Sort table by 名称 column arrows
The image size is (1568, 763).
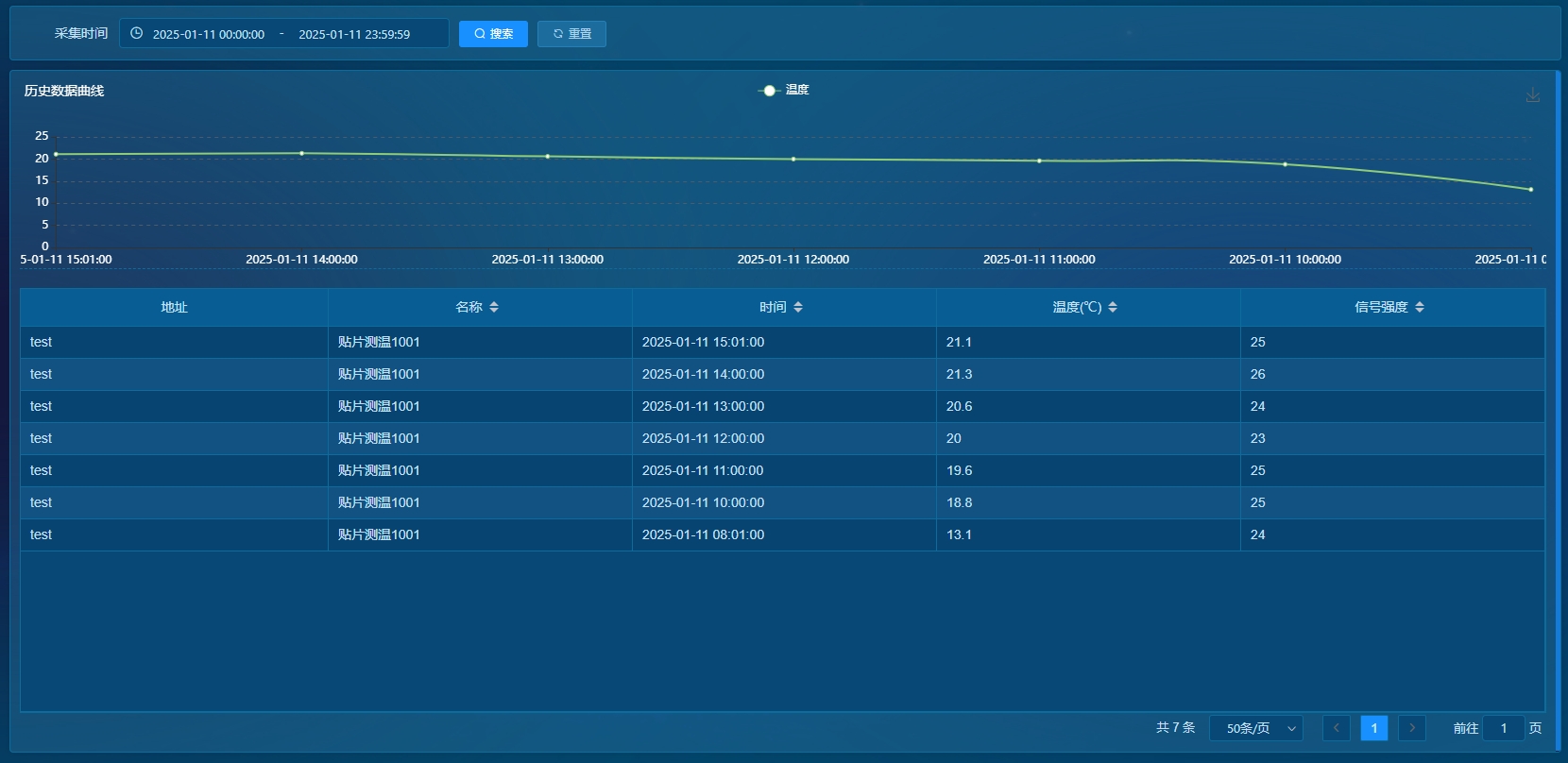[x=494, y=307]
